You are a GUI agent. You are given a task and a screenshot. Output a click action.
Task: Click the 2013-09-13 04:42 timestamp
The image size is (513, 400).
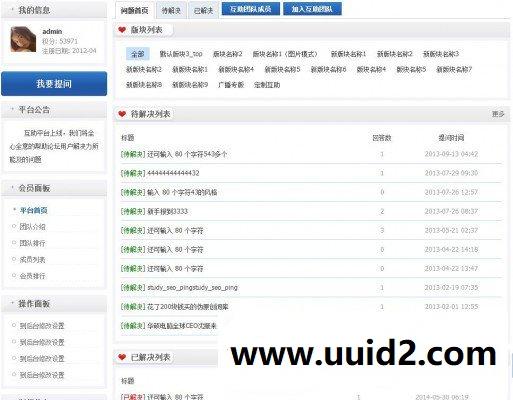click(x=451, y=154)
